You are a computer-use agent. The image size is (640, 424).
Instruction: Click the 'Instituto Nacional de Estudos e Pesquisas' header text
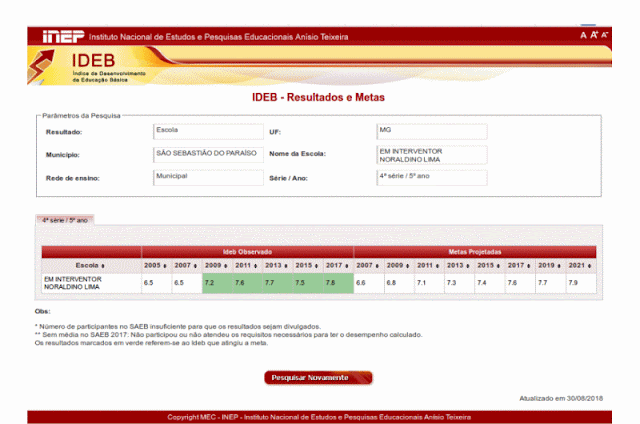pyautogui.click(x=218, y=37)
